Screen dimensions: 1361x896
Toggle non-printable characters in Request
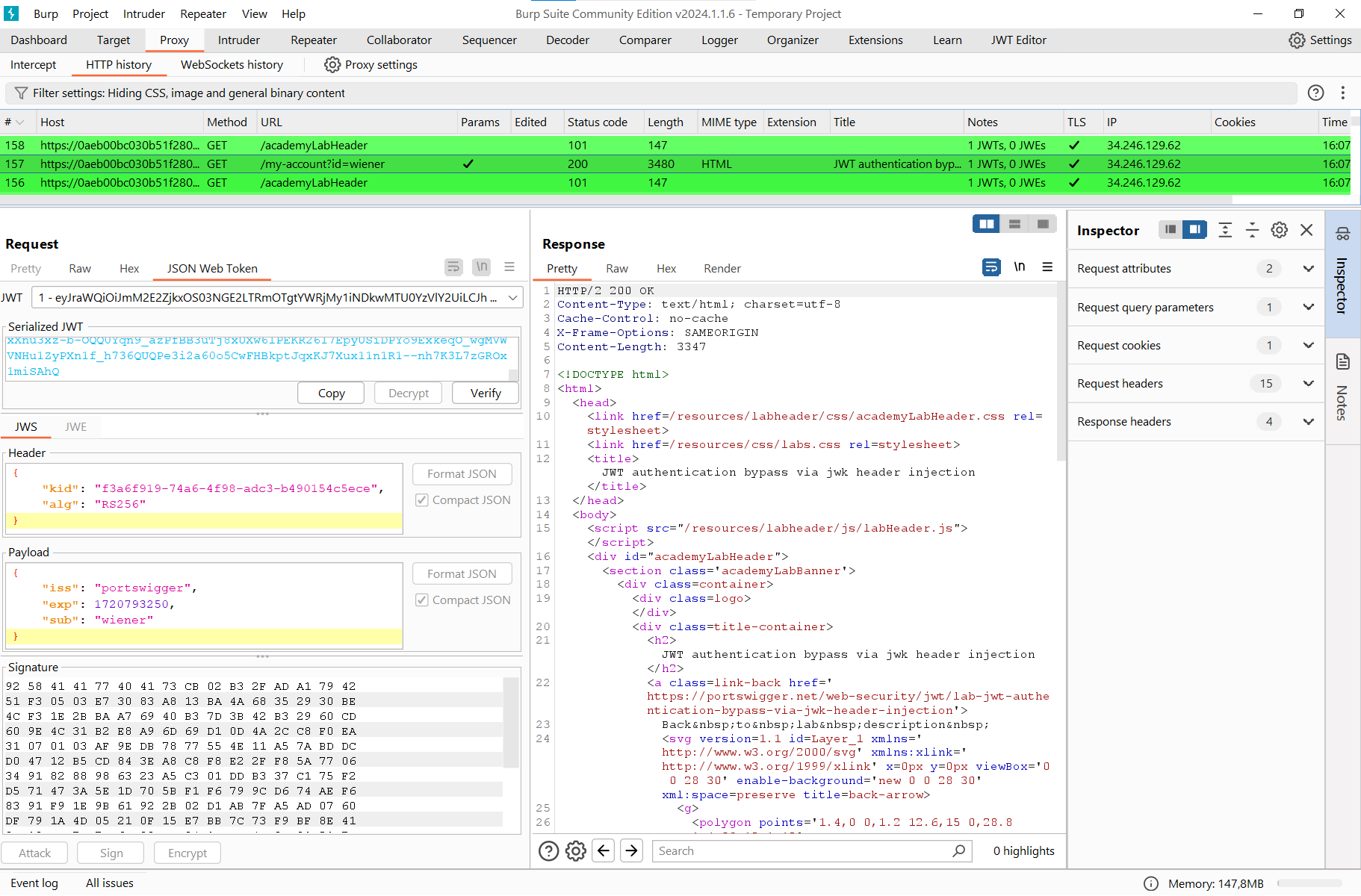click(482, 267)
